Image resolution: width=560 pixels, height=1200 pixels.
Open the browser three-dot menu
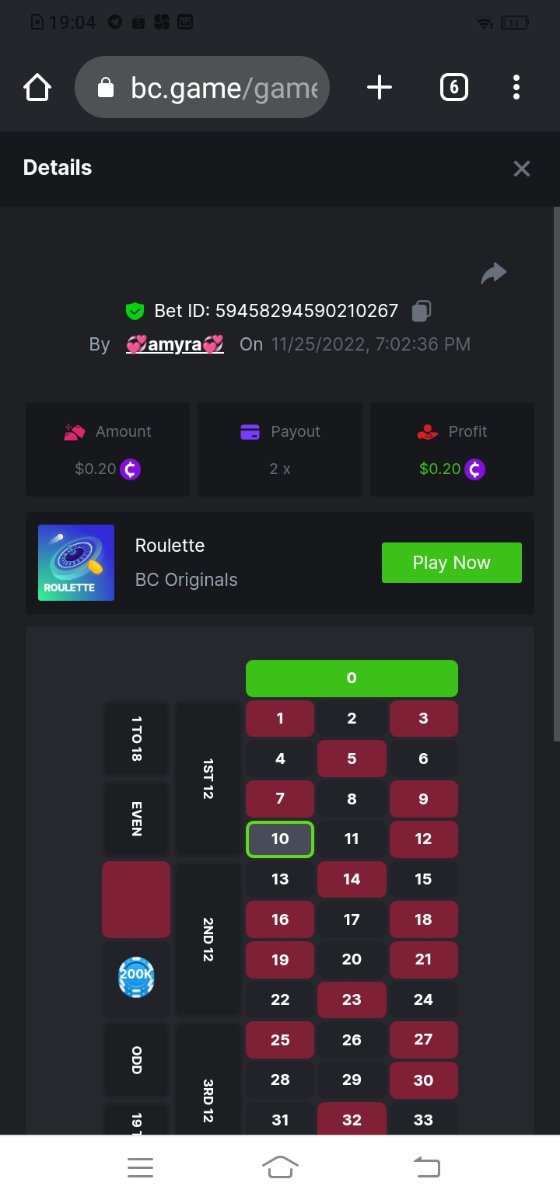click(x=516, y=88)
